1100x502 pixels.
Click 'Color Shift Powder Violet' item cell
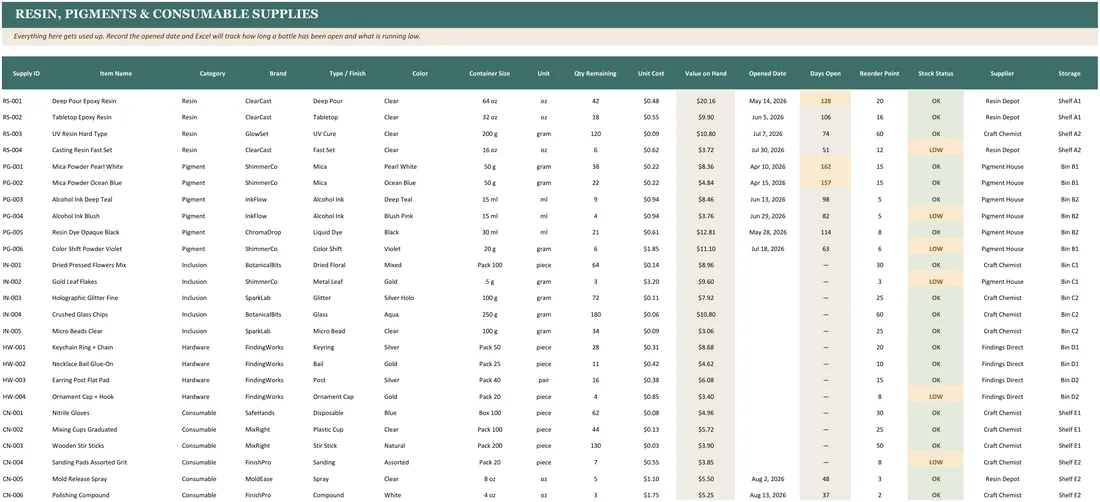(x=88, y=249)
